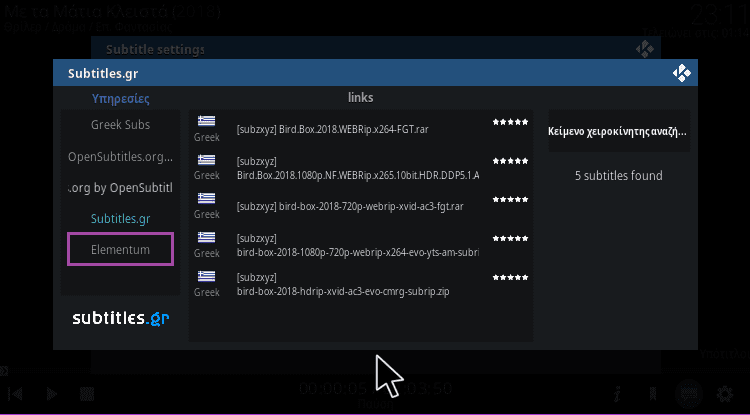The height and width of the screenshot is (415, 750).
Task: Click the 'Υπηρεσίες' services heading
Action: [121, 99]
